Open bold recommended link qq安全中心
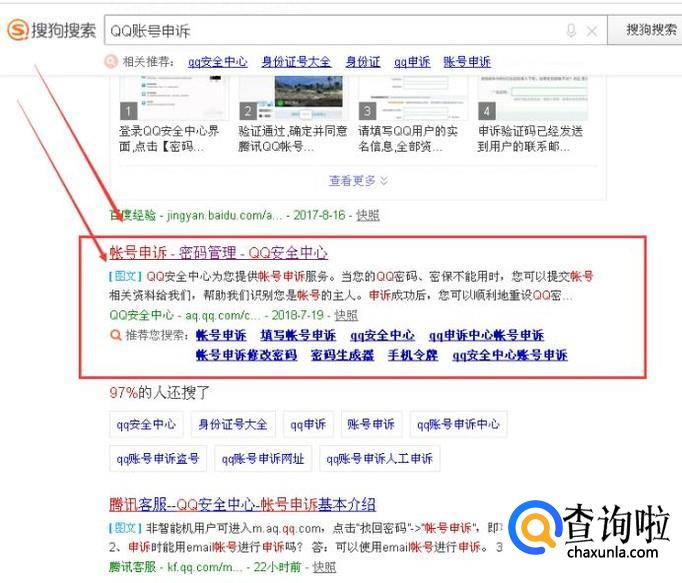The image size is (682, 583). tap(382, 335)
